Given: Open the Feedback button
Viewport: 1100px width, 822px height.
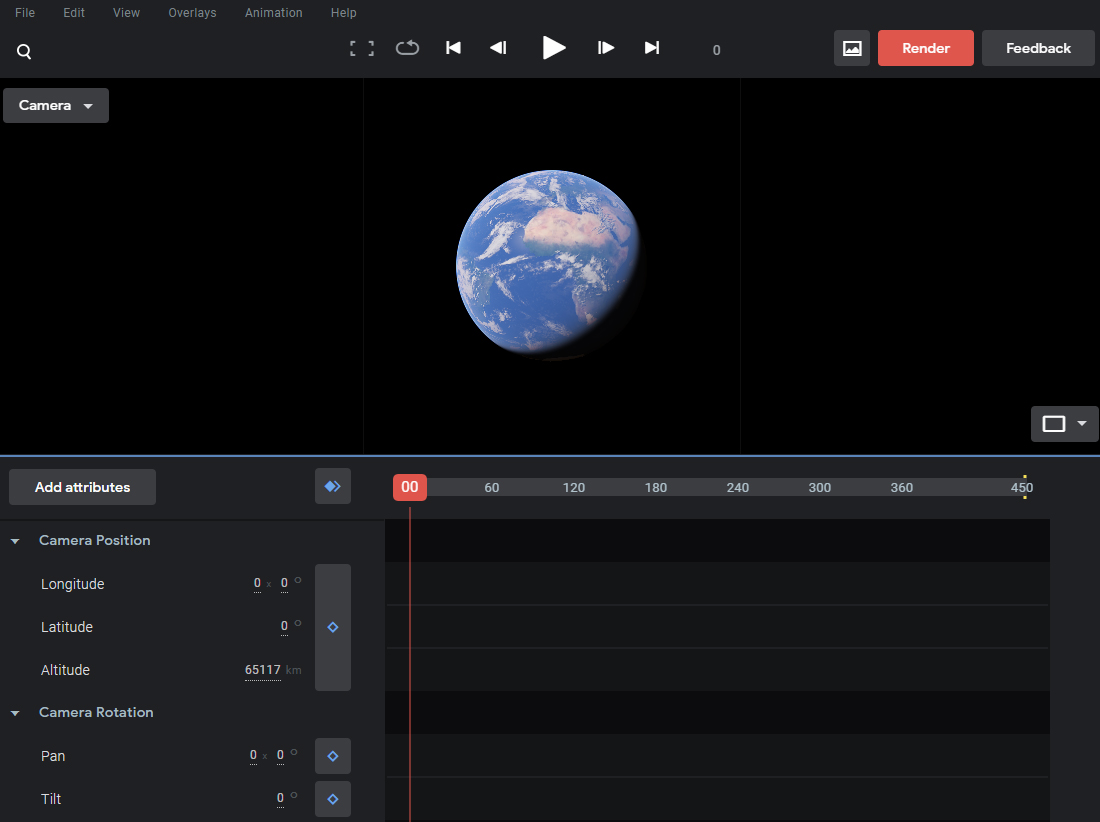Looking at the screenshot, I should pyautogui.click(x=1038, y=48).
